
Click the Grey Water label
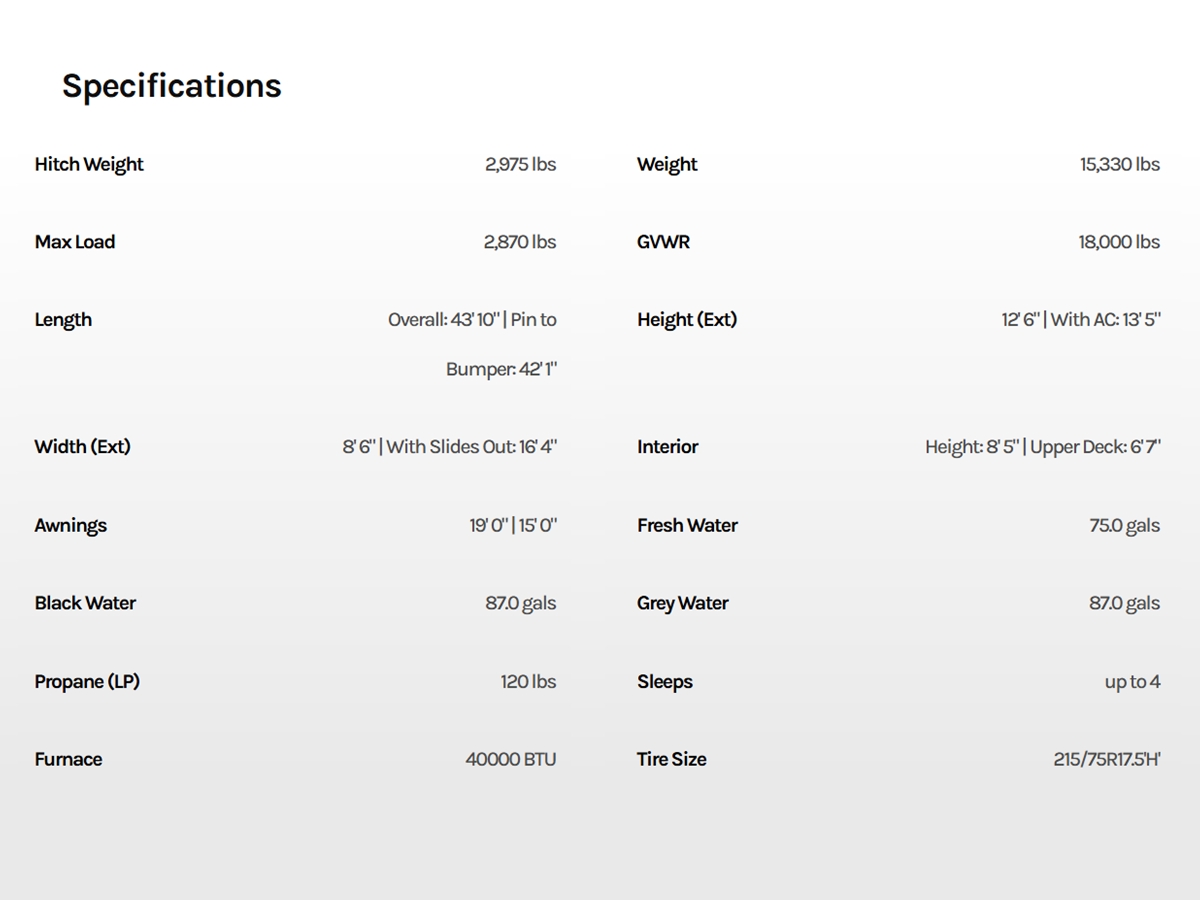pos(683,603)
